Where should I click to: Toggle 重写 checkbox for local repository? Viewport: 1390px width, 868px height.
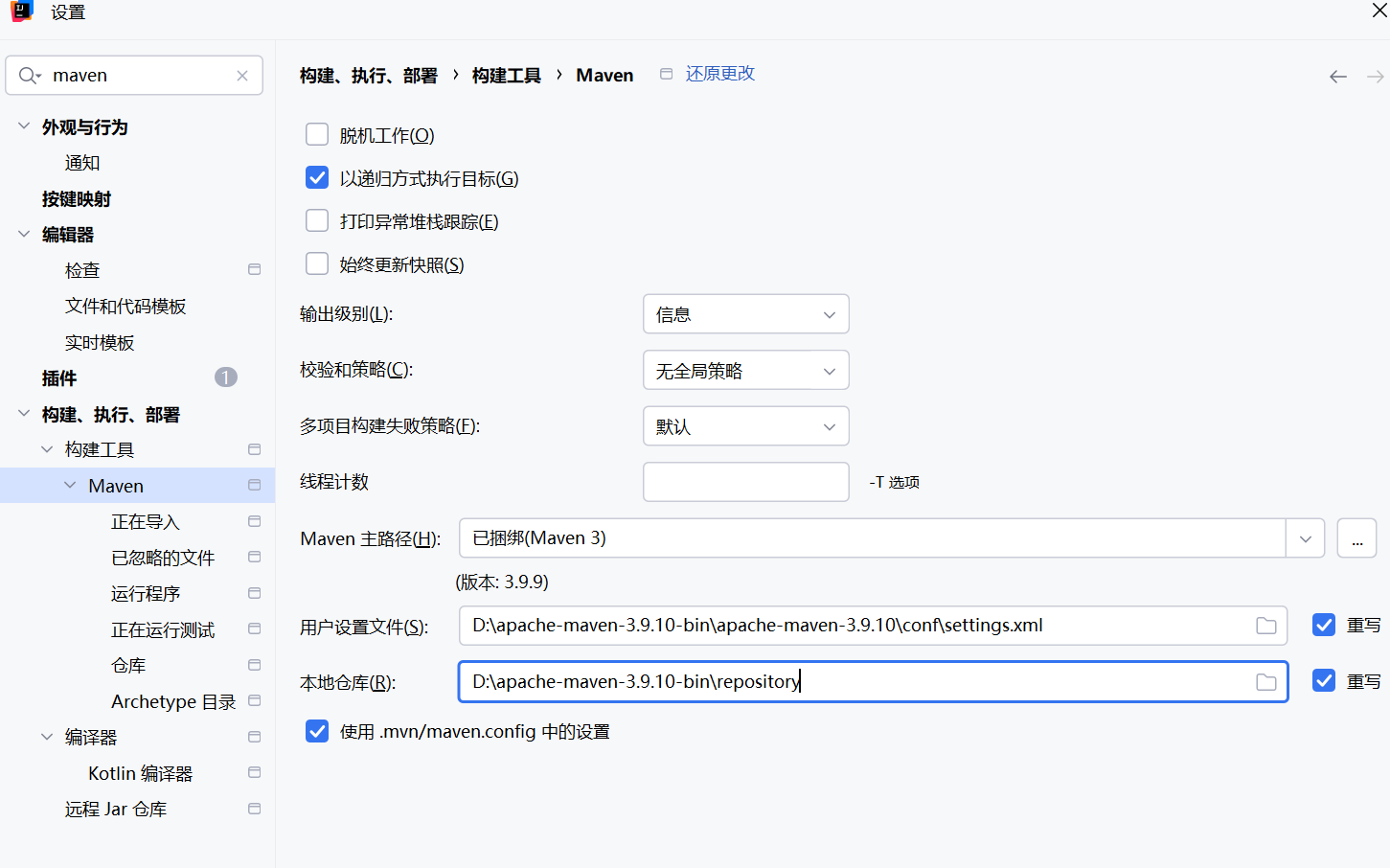click(1324, 681)
